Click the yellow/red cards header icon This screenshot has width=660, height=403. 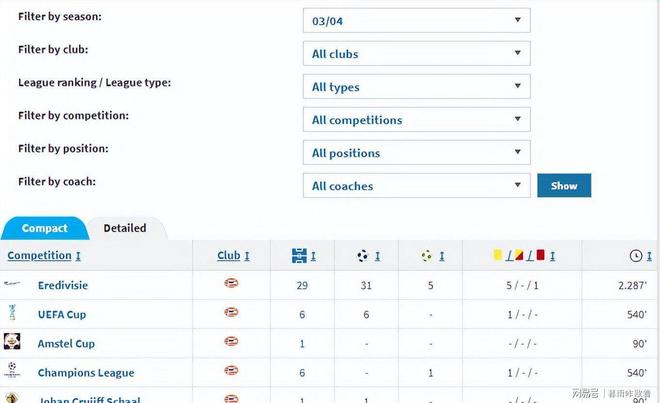click(x=517, y=256)
